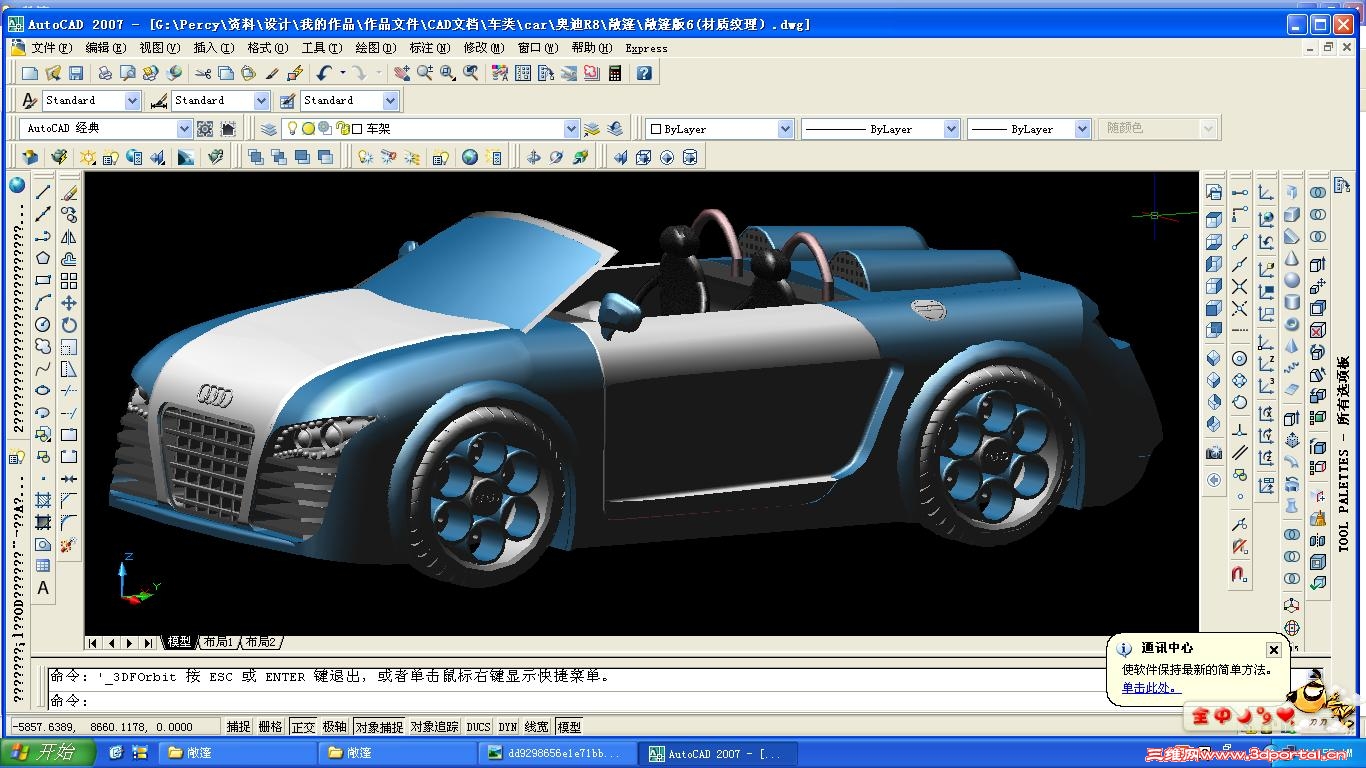Expand the 车架 layer dropdown list
The width and height of the screenshot is (1366, 768).
coord(571,129)
